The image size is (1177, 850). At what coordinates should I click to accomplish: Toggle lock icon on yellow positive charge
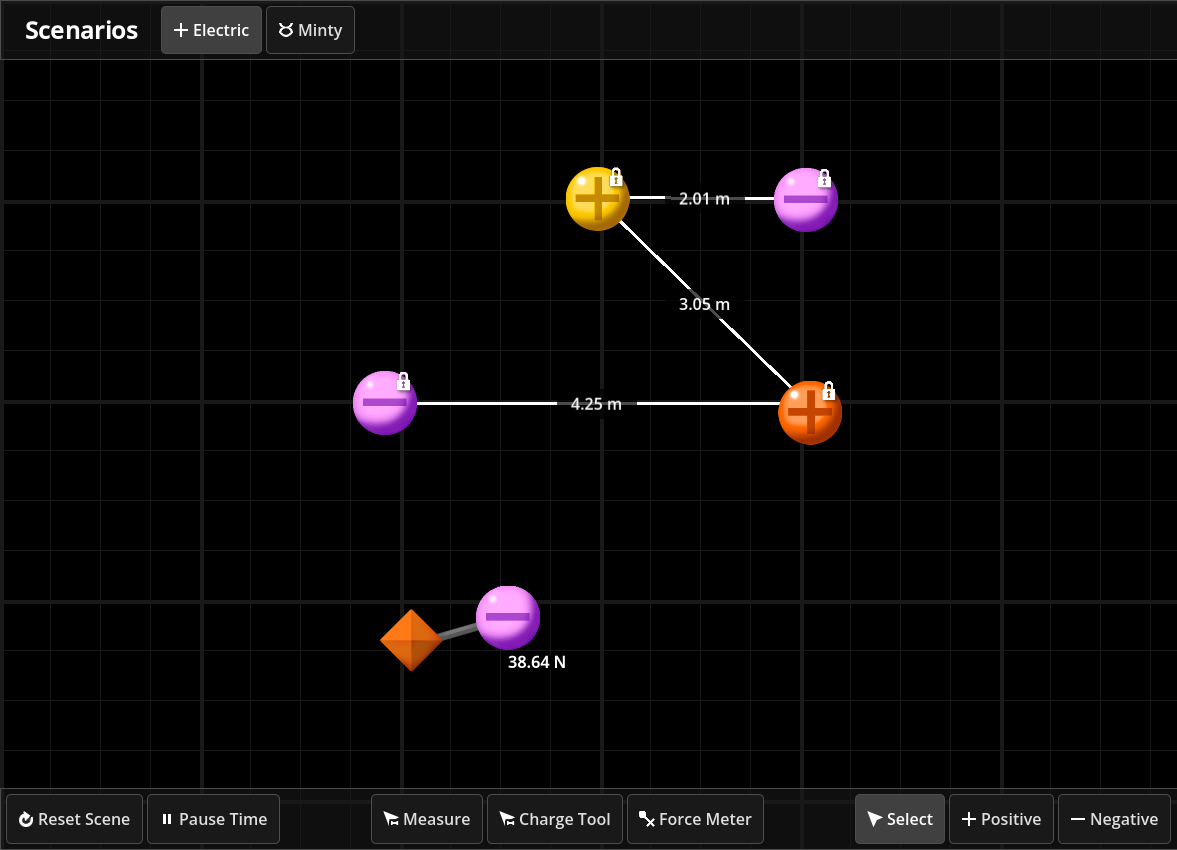pyautogui.click(x=616, y=178)
